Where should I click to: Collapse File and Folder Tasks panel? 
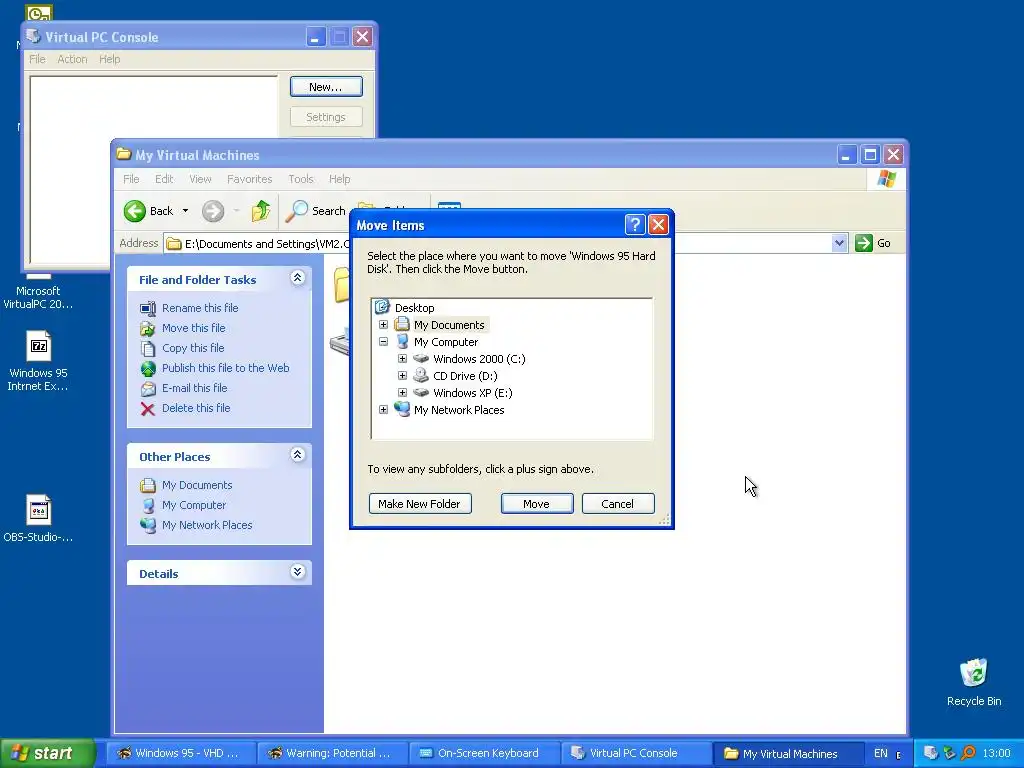click(297, 278)
